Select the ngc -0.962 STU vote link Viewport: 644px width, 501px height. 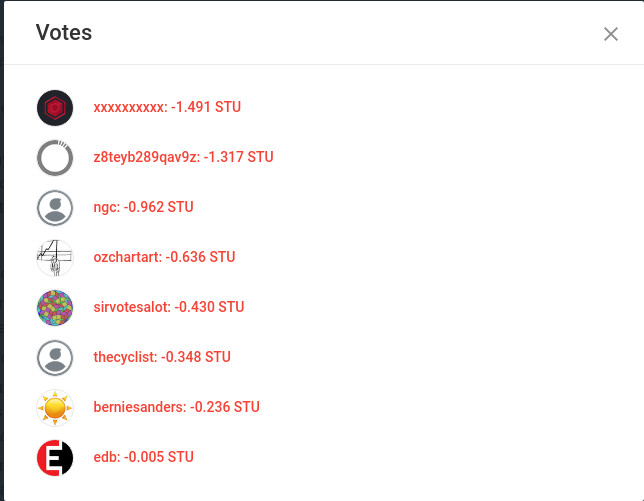coord(143,207)
